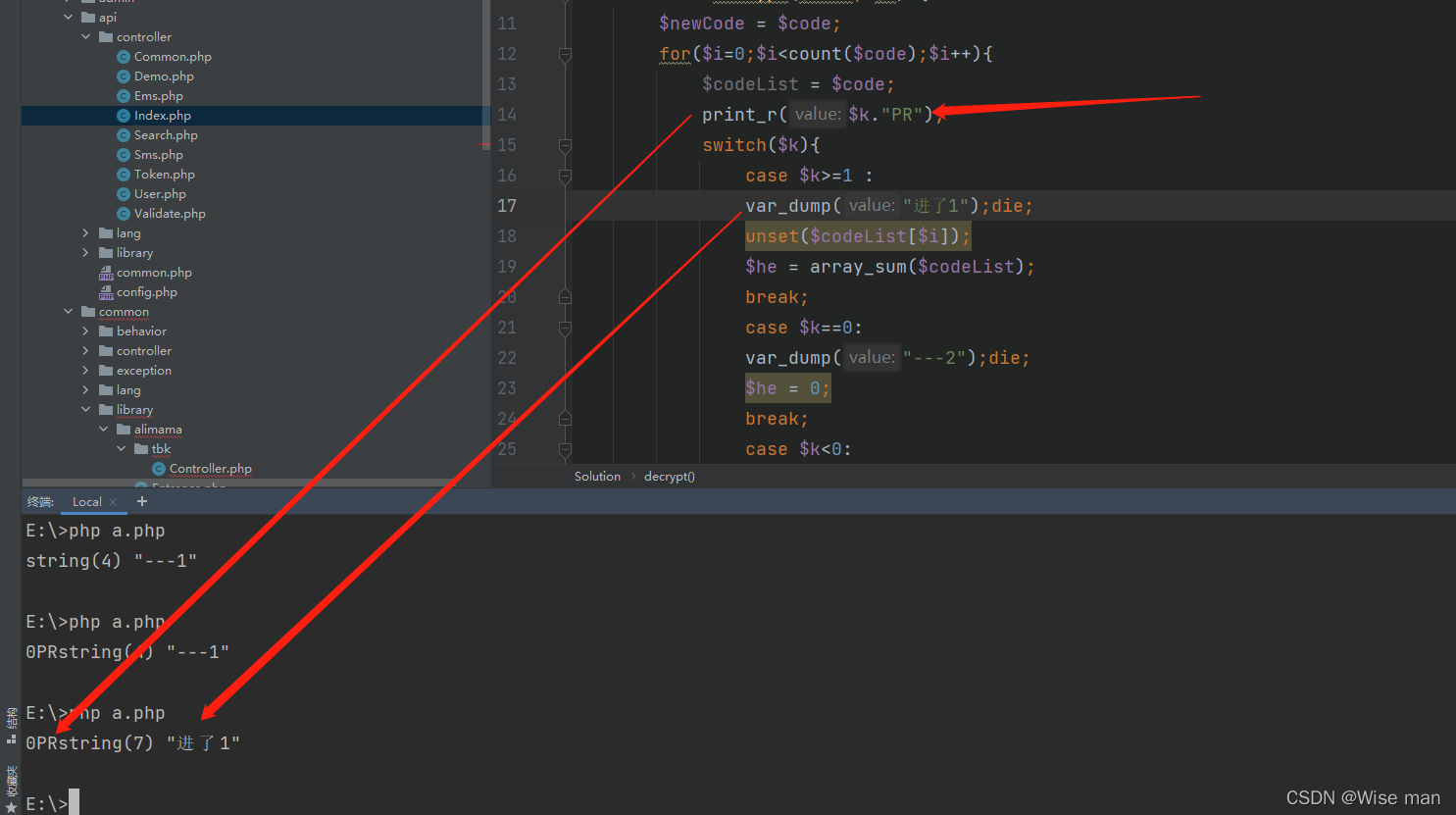Image resolution: width=1456 pixels, height=815 pixels.
Task: Expand the api lang folder
Action: click(85, 233)
